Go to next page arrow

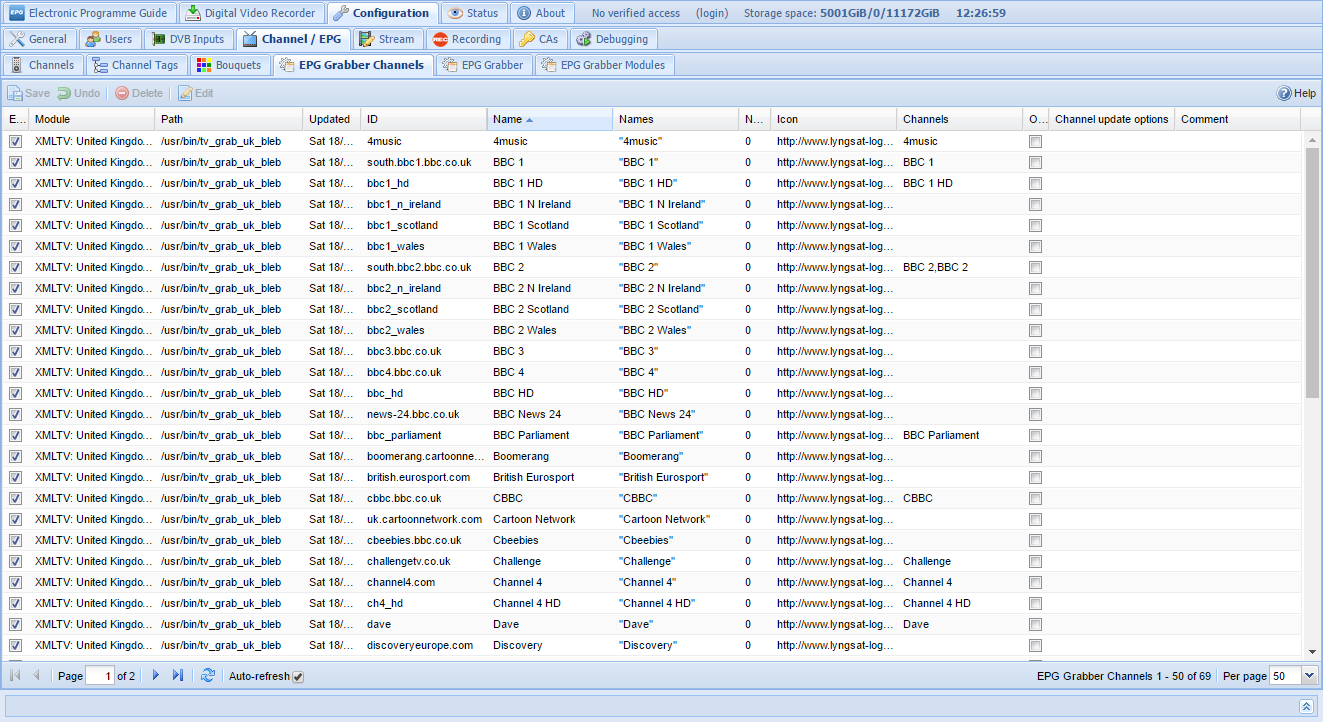(155, 676)
